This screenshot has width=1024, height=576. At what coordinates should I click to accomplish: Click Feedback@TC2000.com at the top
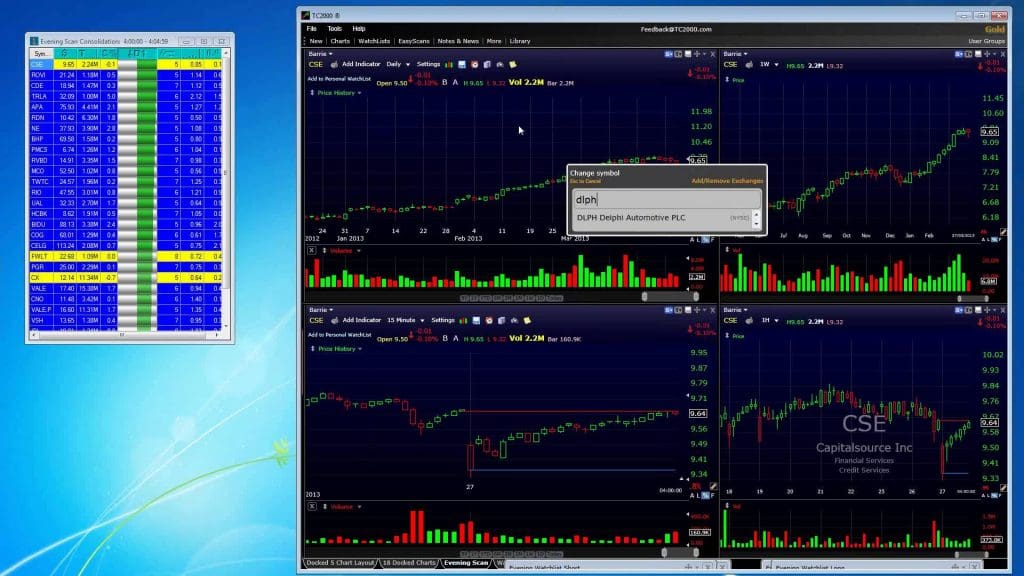coord(676,29)
